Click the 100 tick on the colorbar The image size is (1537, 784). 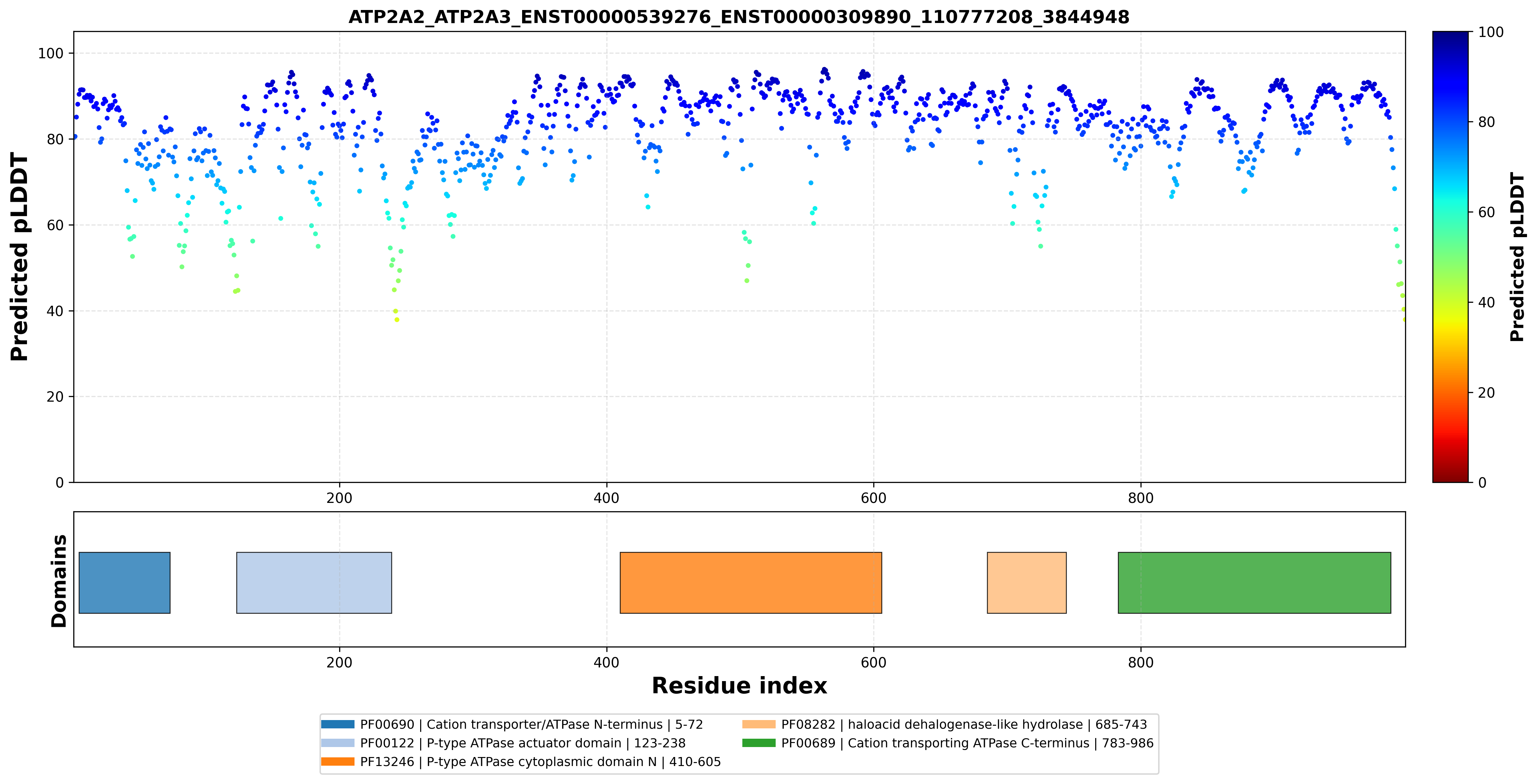pos(1490,32)
